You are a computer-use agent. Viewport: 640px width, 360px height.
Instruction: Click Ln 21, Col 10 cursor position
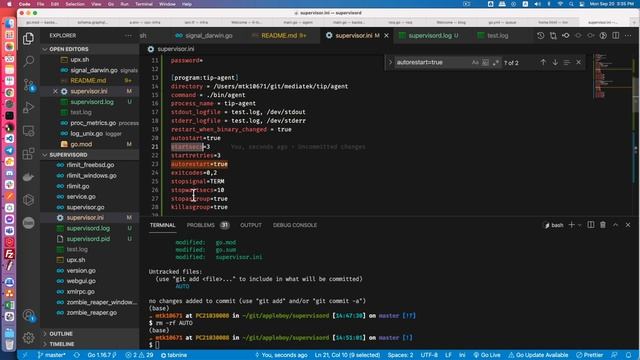click(347, 355)
